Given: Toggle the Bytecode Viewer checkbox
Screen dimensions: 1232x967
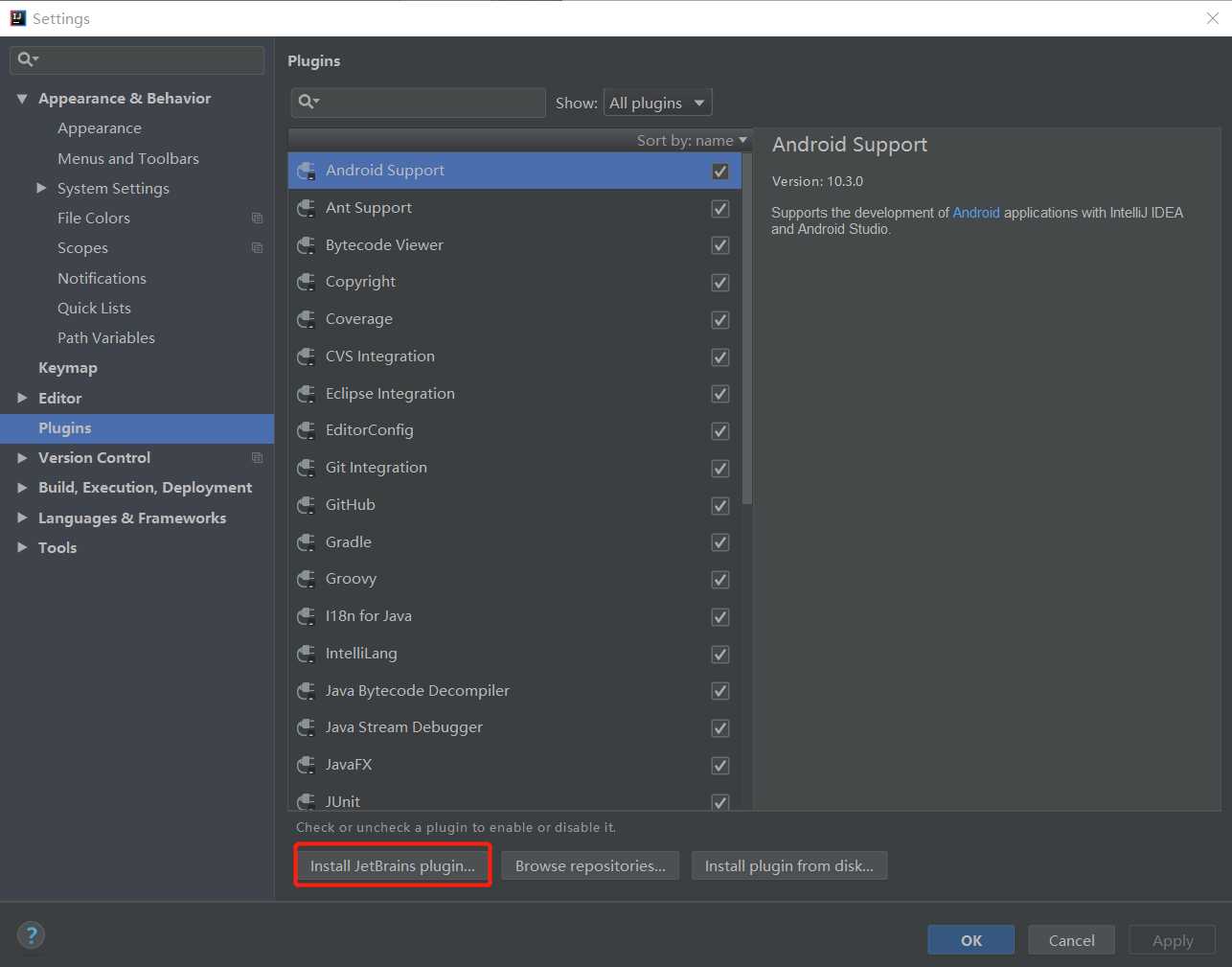Looking at the screenshot, I should [x=720, y=245].
